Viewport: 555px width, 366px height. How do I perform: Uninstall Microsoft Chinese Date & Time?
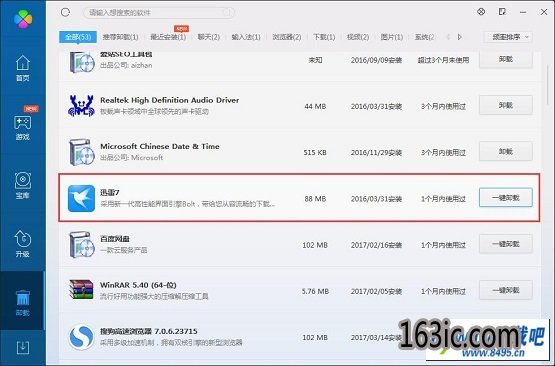tap(506, 151)
